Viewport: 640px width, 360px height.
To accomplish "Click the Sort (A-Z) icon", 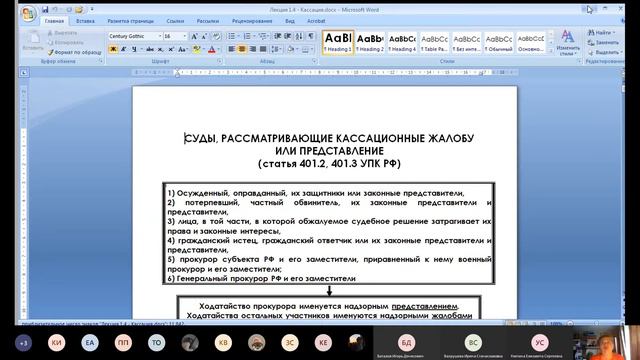I will [x=299, y=36].
